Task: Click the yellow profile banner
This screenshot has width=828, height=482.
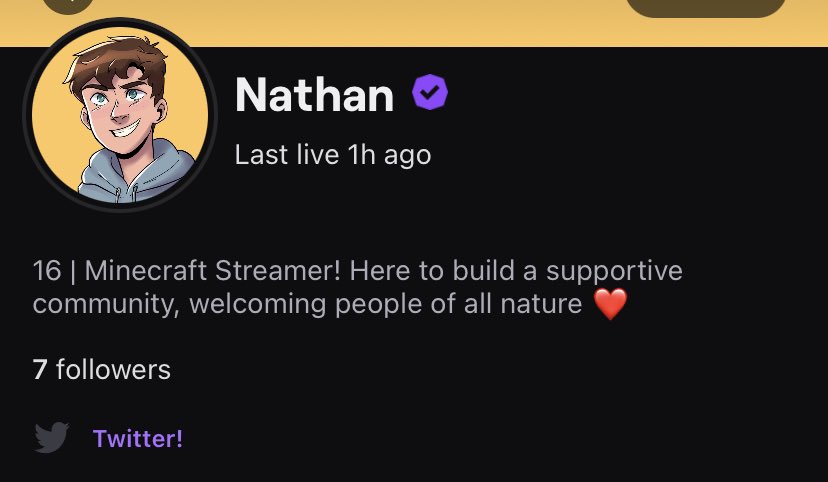Action: (x=414, y=23)
